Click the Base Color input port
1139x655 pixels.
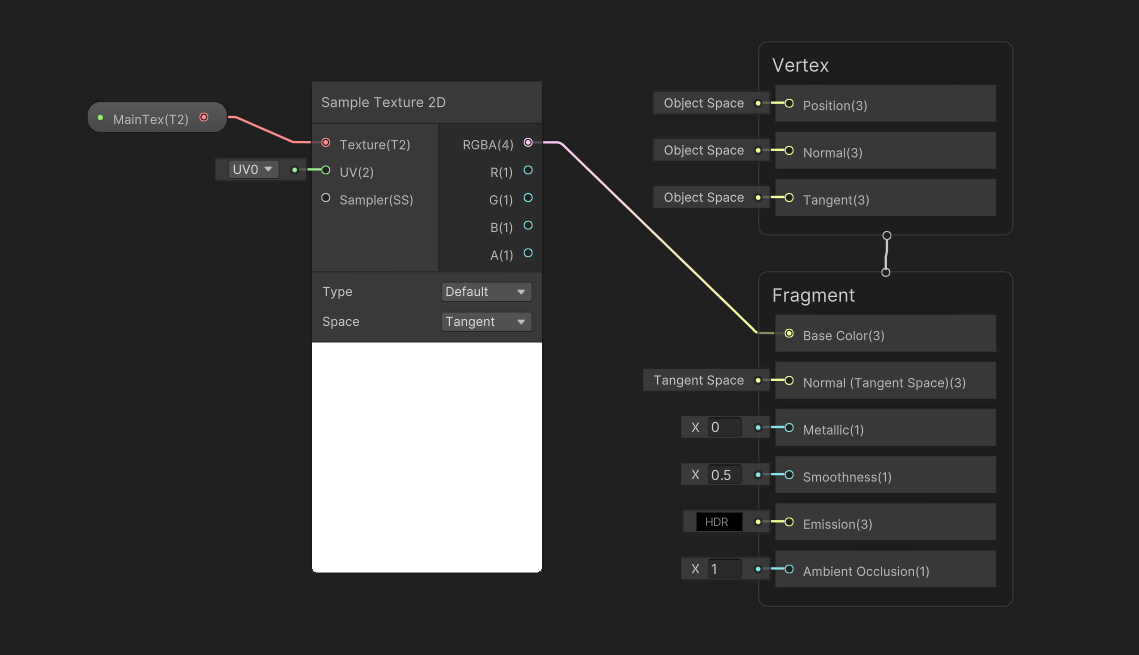[789, 334]
